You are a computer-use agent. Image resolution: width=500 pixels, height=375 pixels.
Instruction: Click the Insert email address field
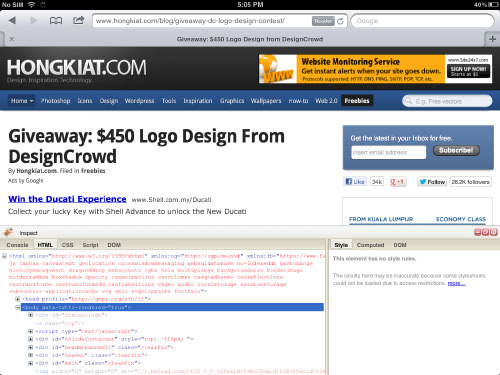389,153
